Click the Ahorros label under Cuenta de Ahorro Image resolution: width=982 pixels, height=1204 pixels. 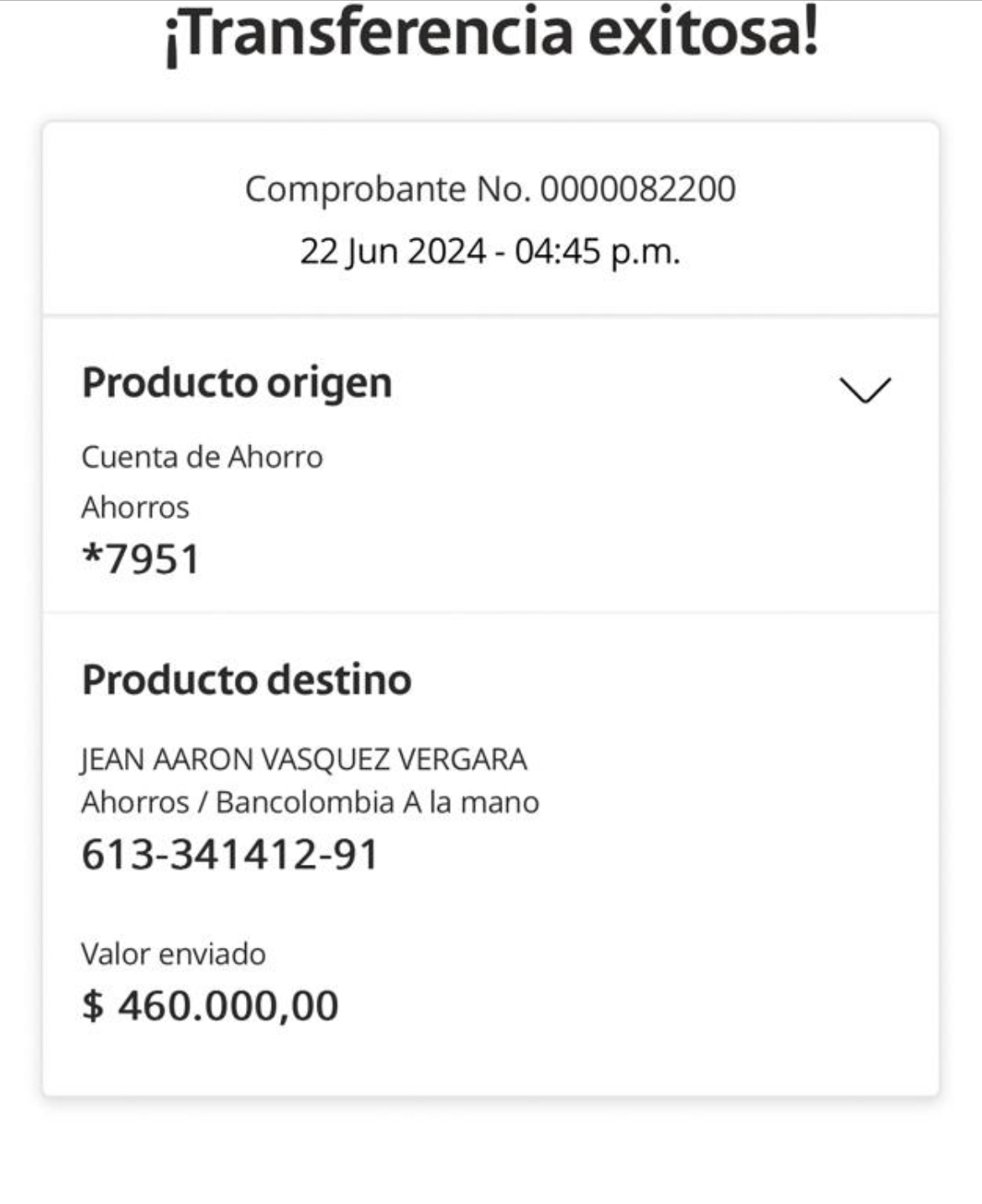click(x=135, y=507)
